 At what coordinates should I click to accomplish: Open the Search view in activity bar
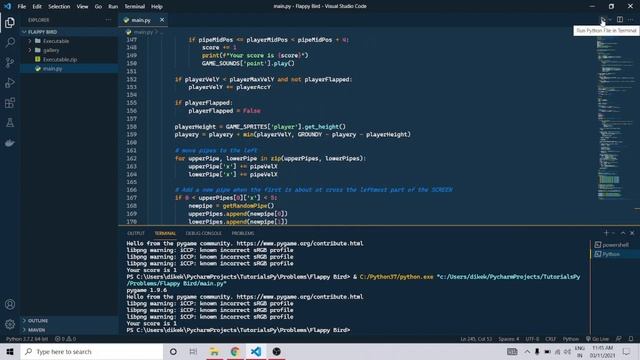(x=10, y=42)
